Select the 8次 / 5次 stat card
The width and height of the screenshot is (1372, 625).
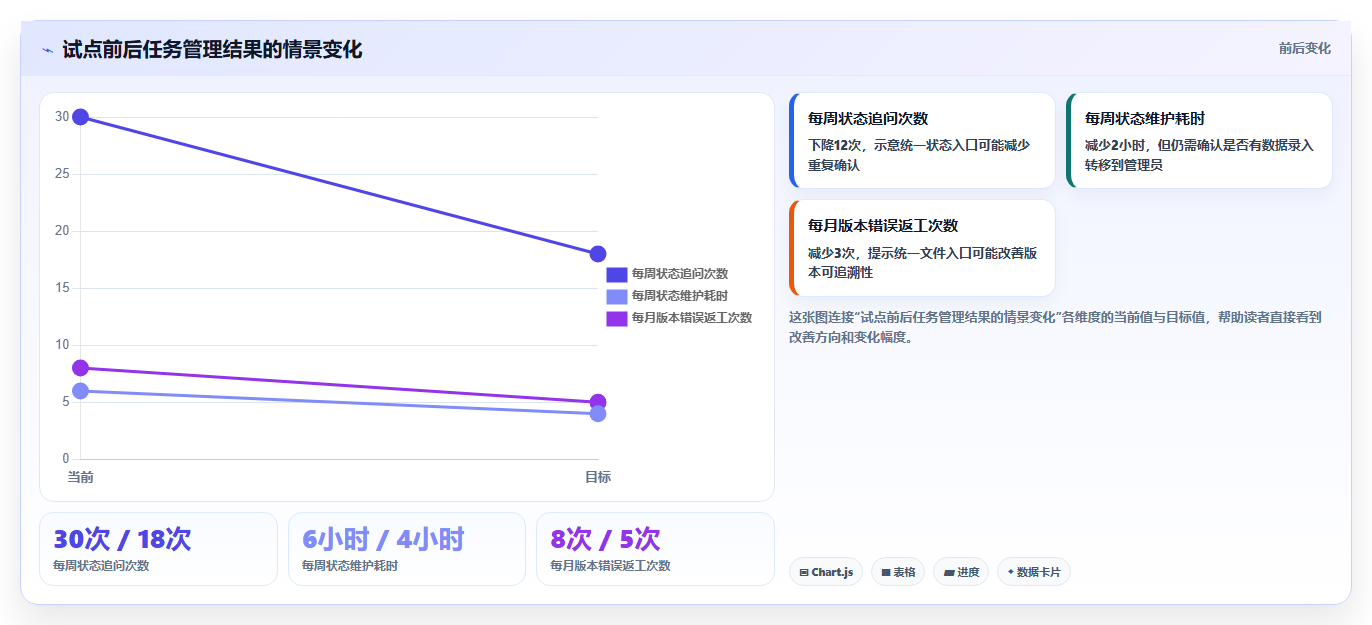(655, 549)
